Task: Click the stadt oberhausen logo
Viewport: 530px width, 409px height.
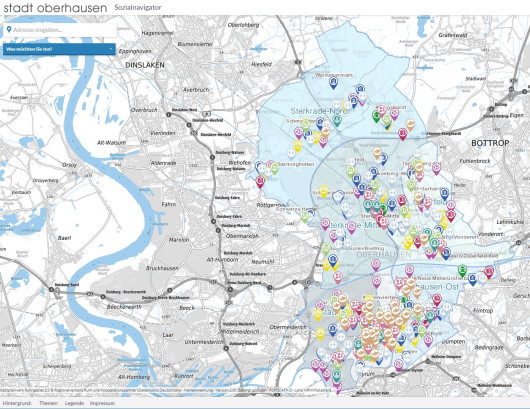Action: coord(55,7)
